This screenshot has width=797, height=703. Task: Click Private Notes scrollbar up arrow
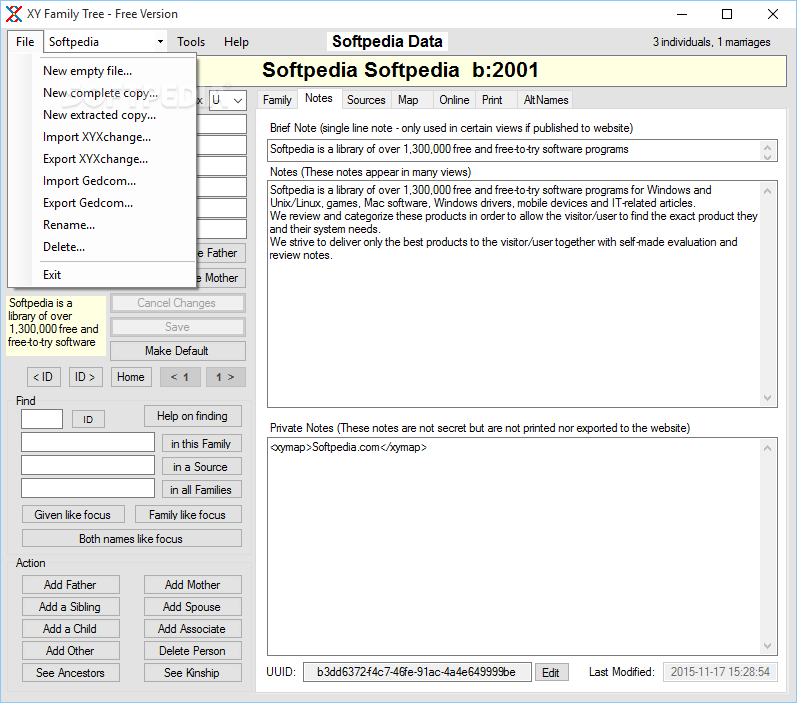pos(768,448)
